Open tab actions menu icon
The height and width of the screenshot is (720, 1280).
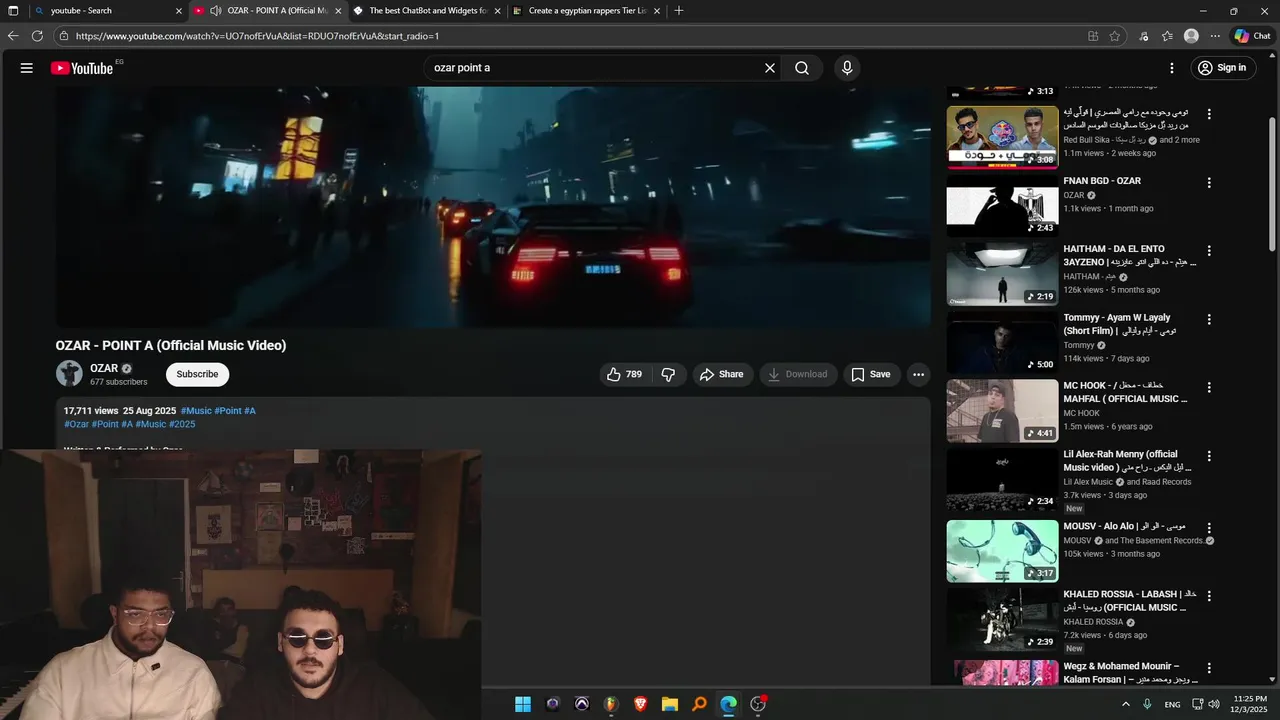pos(13,11)
